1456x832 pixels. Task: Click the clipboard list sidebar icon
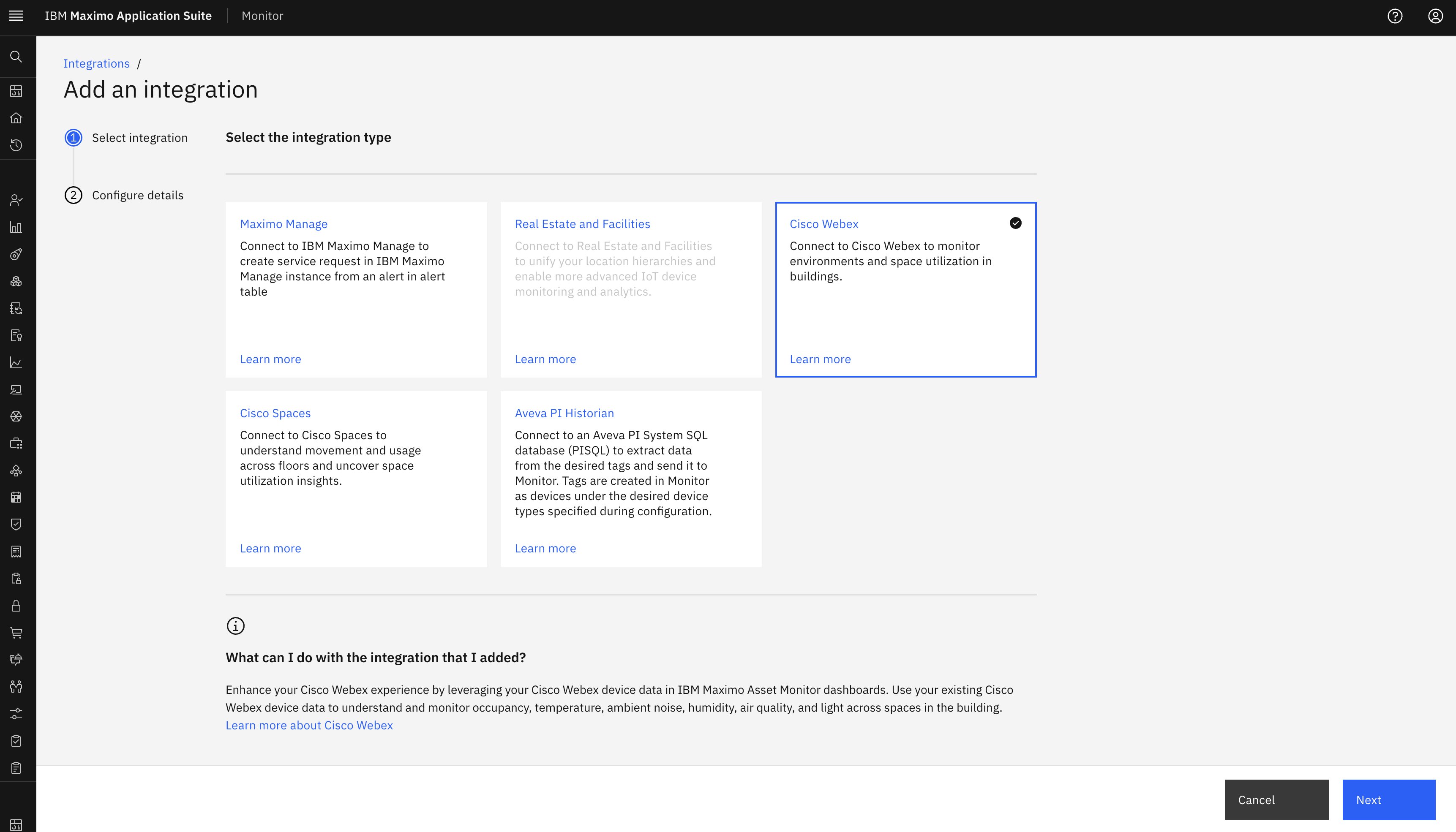[x=16, y=767]
